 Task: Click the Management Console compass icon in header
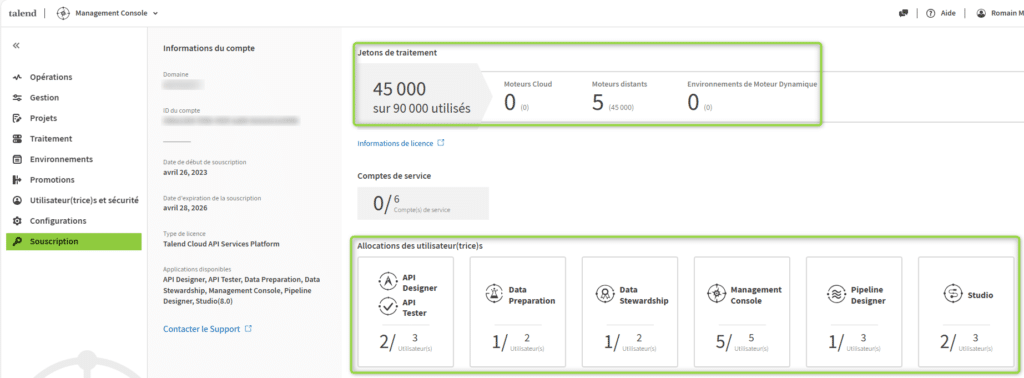[64, 13]
